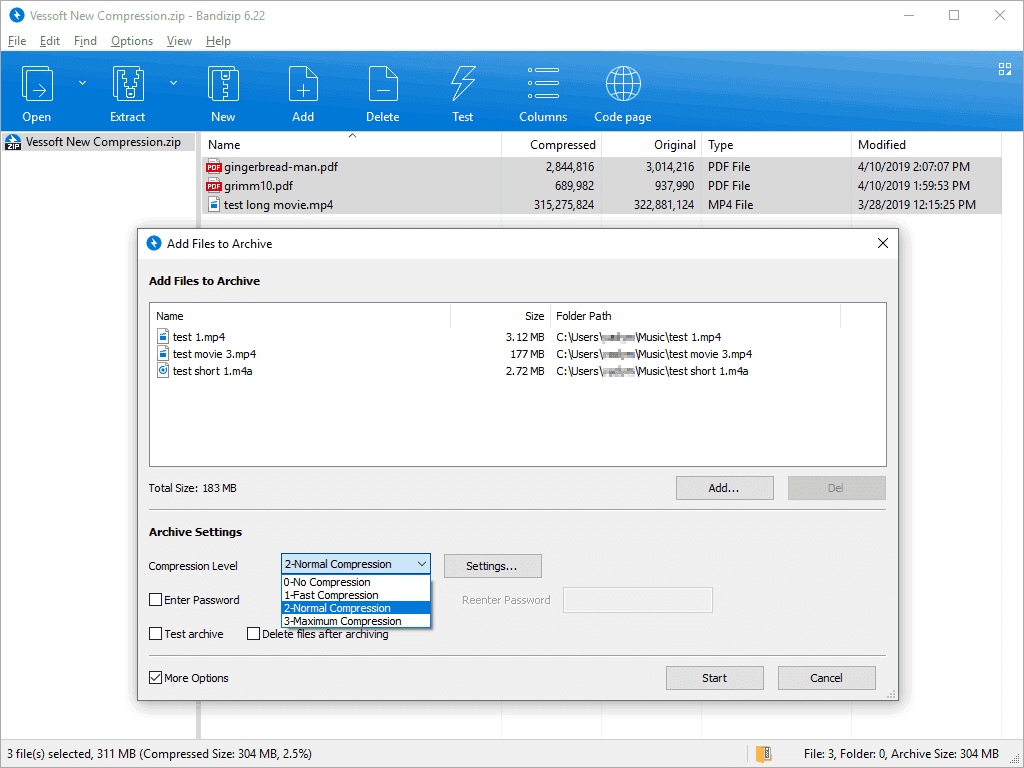This screenshot has width=1024, height=768.
Task: Click the 315,275,824 compressed size cell
Action: coord(564,204)
